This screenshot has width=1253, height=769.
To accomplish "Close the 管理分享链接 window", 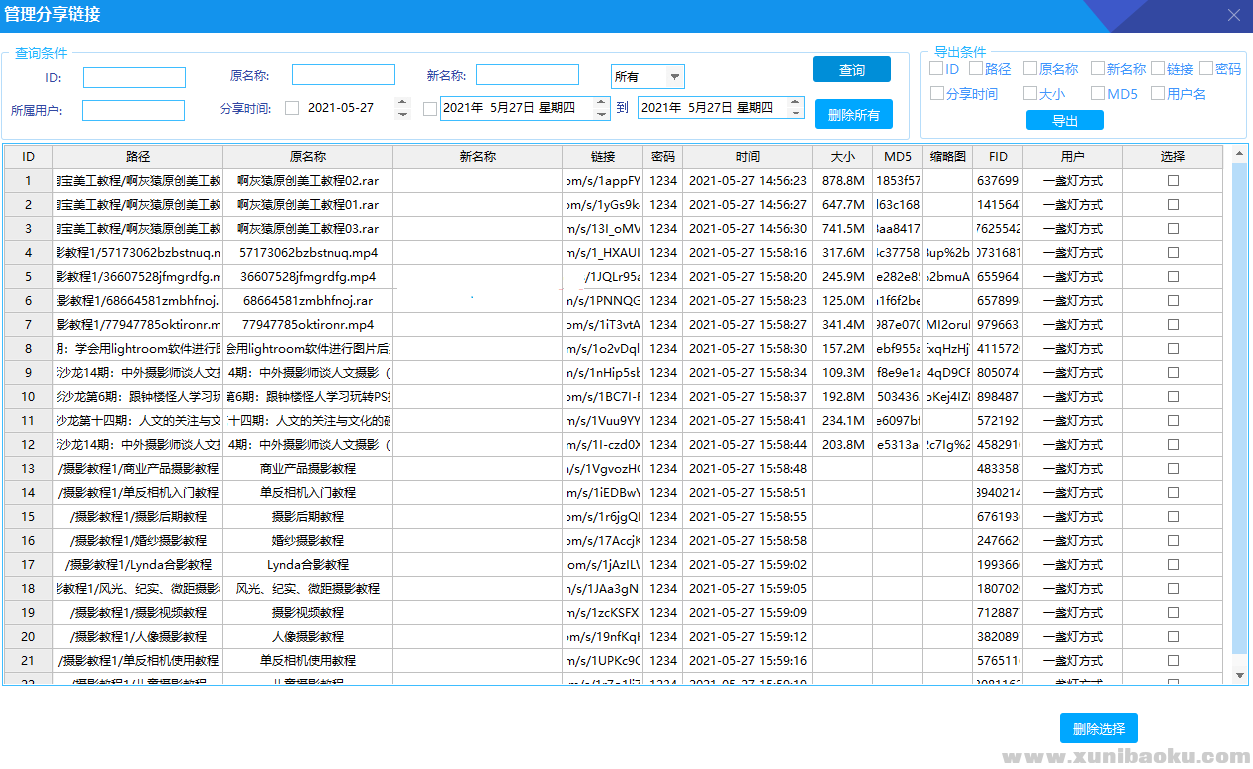I will (x=1234, y=15).
